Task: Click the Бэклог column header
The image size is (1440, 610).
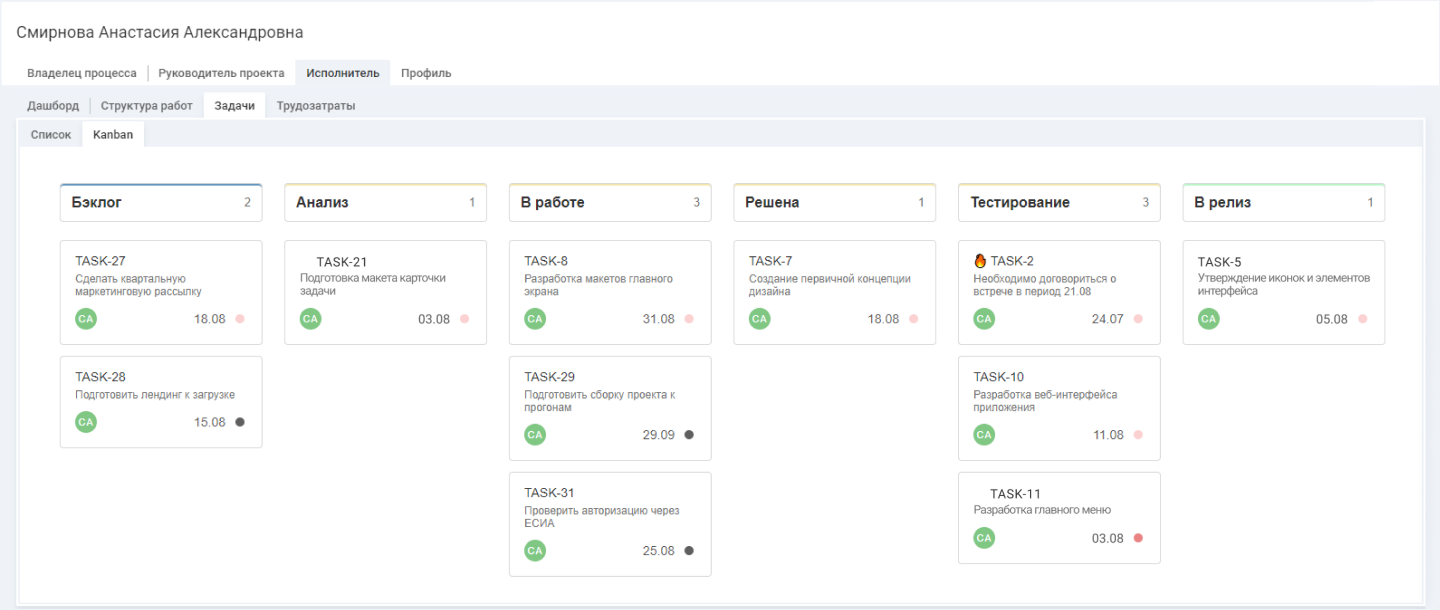Action: (x=97, y=202)
